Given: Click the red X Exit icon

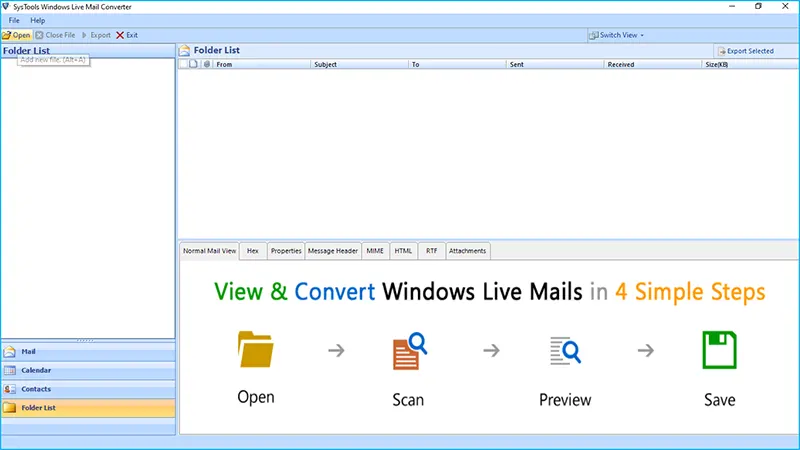Looking at the screenshot, I should coord(120,35).
